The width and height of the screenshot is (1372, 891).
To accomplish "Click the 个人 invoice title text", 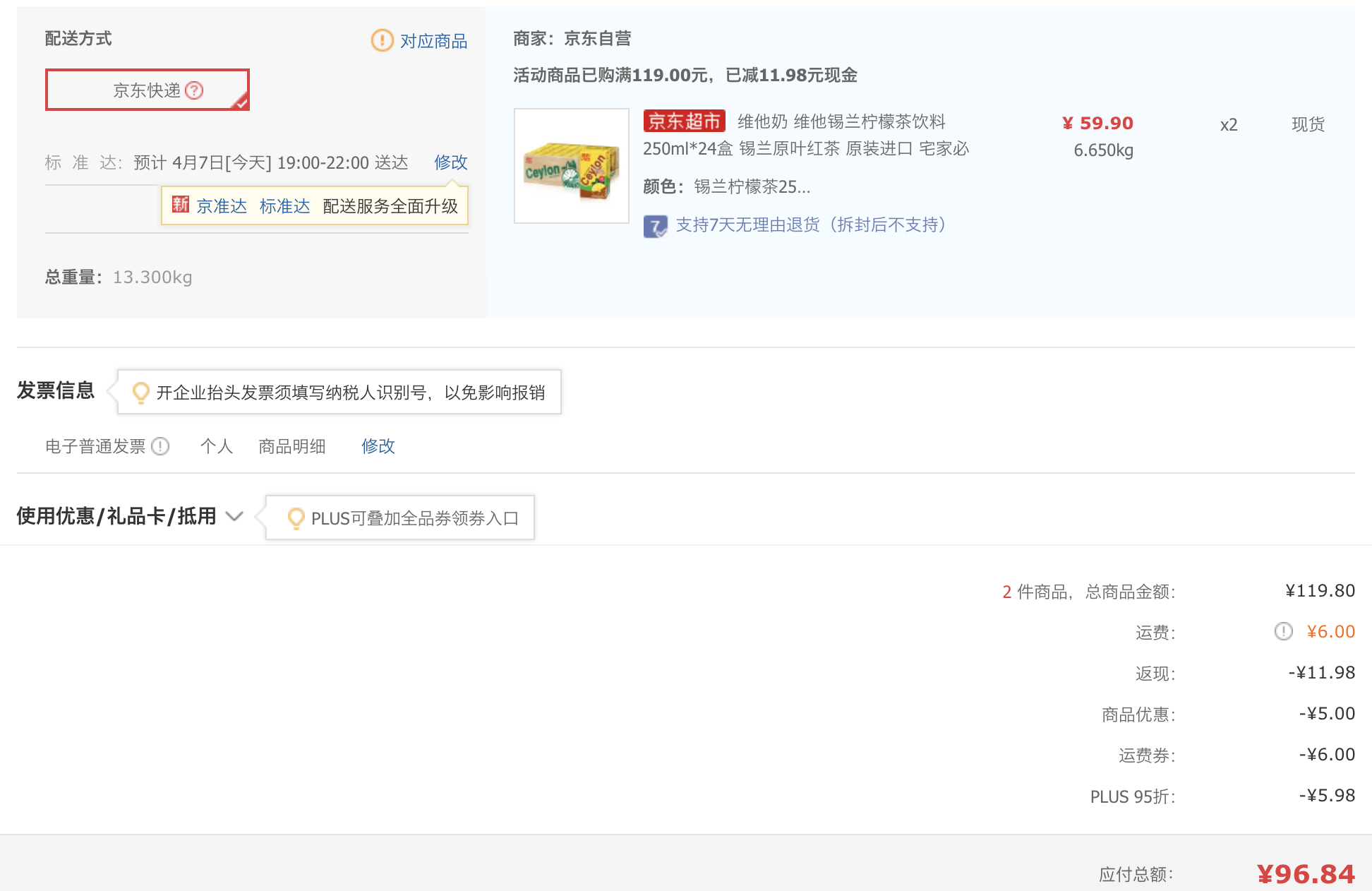I will pyautogui.click(x=216, y=446).
